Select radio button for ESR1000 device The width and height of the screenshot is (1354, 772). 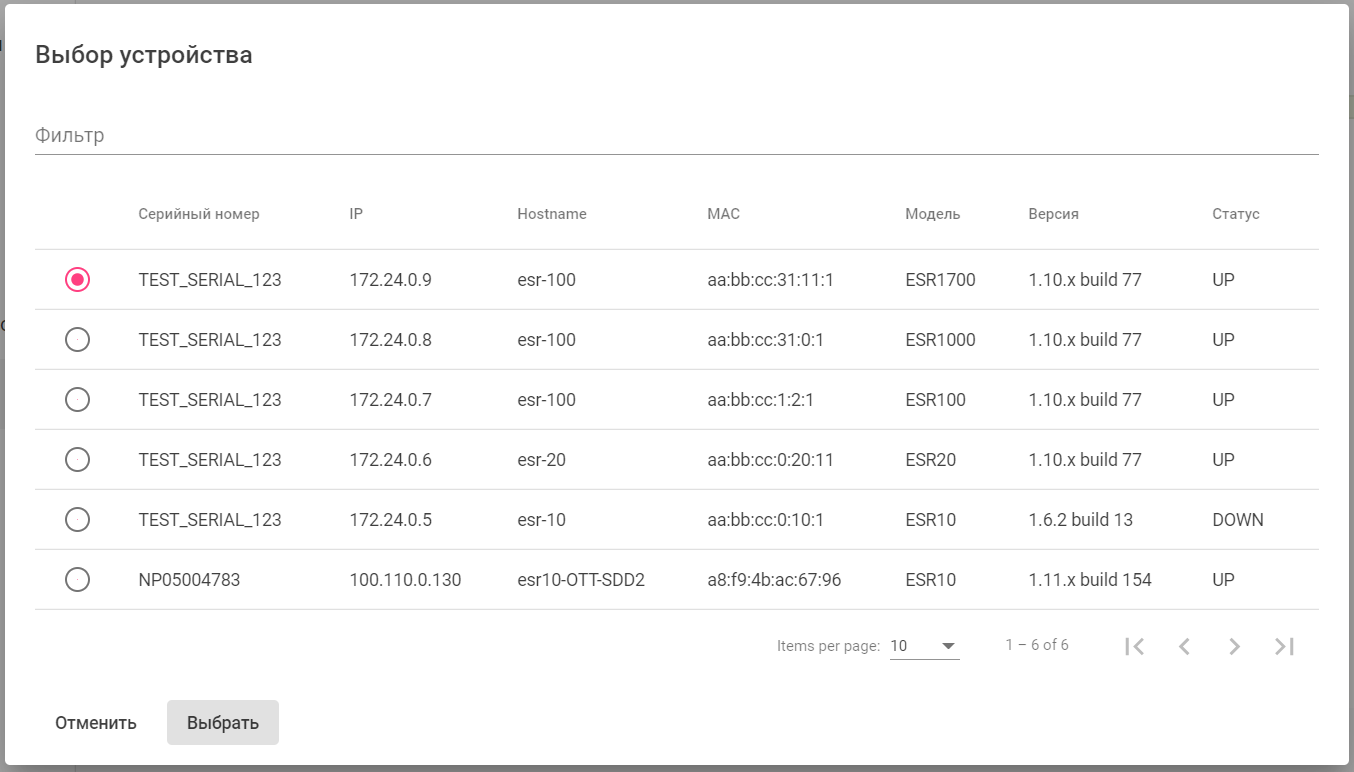[x=77, y=340]
